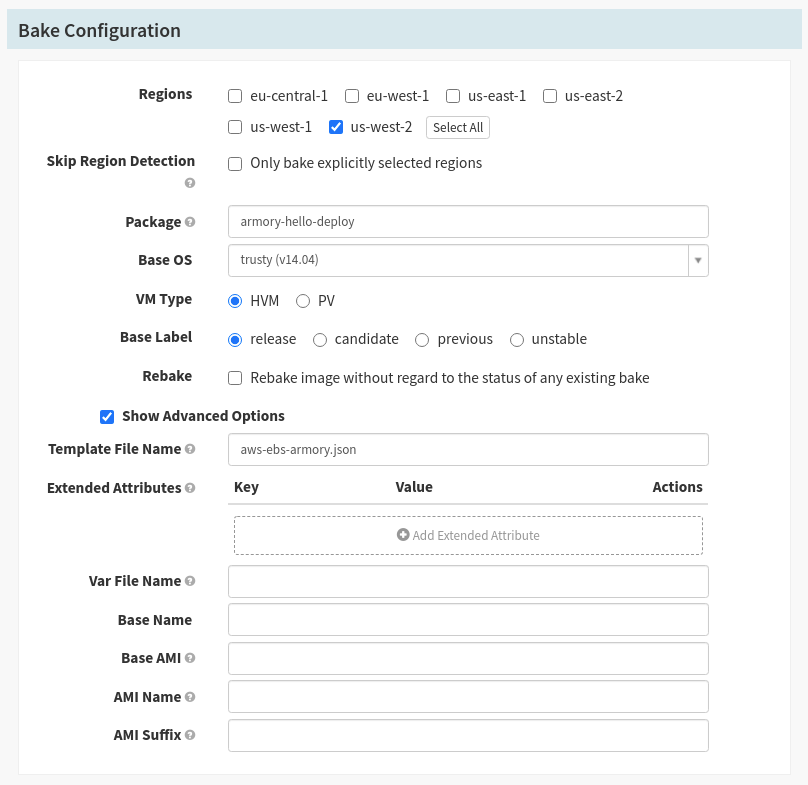This screenshot has height=785, width=808.
Task: Click the AMI Suffix help icon
Action: (190, 735)
